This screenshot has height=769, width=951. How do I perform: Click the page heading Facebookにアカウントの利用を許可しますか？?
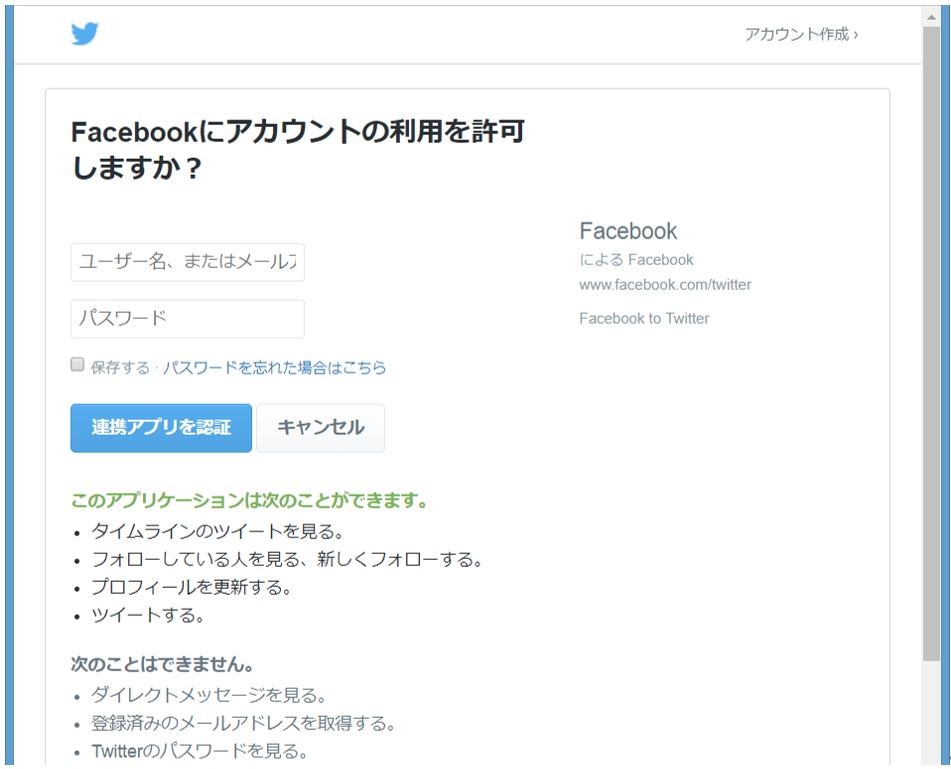coord(297,149)
